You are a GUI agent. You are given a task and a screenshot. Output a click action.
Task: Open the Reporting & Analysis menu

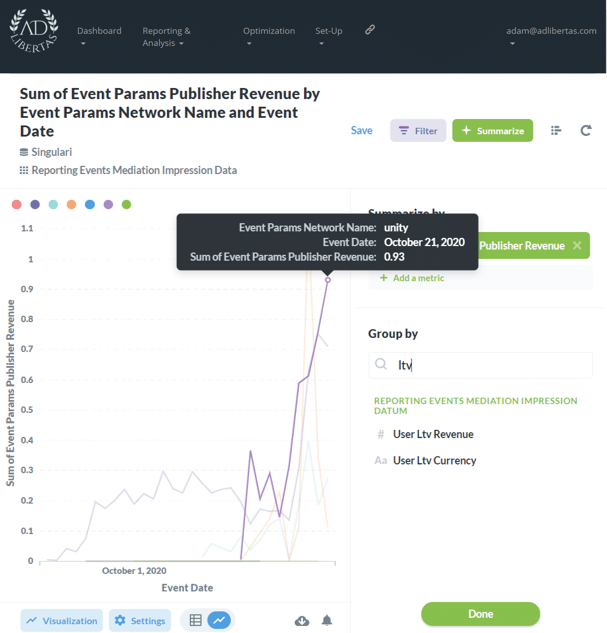tap(166, 37)
